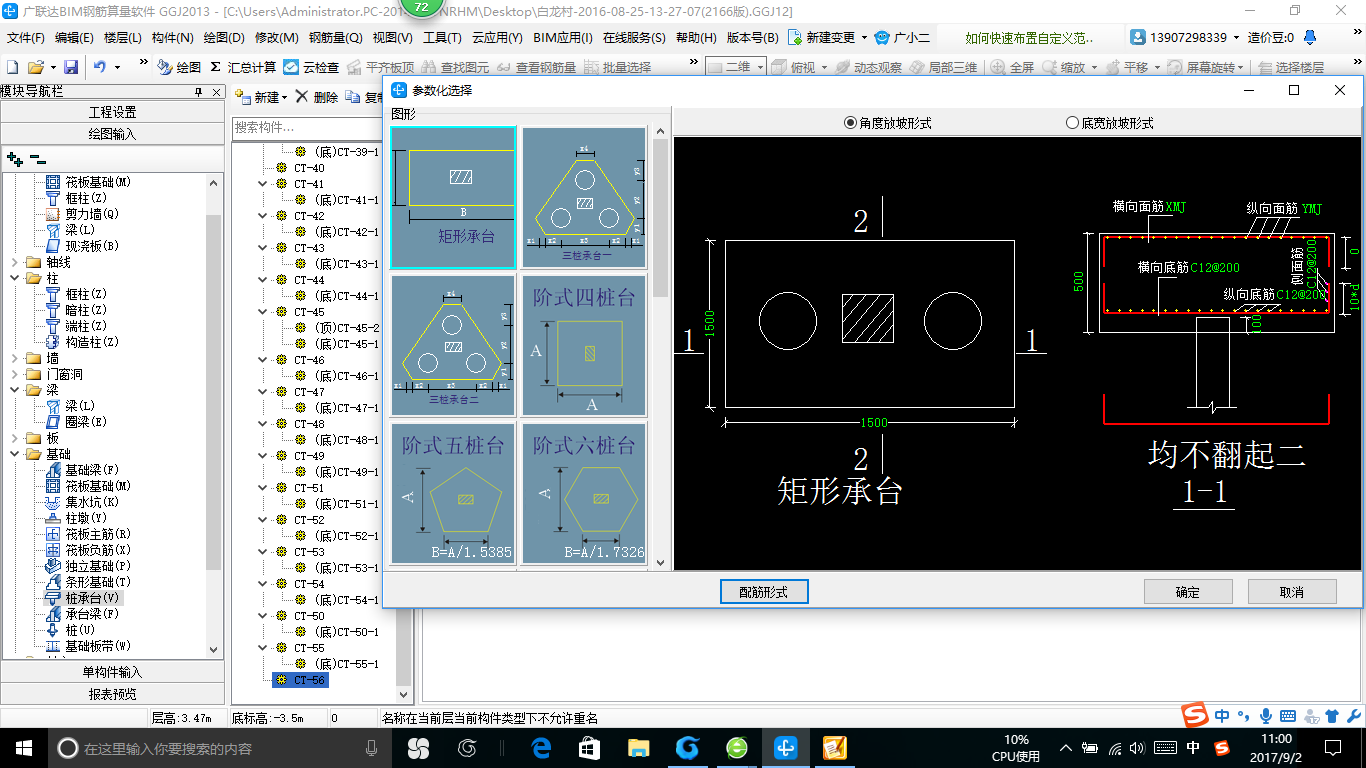Open the 二维 view mode dropdown
The height and width of the screenshot is (768, 1366).
[760, 67]
